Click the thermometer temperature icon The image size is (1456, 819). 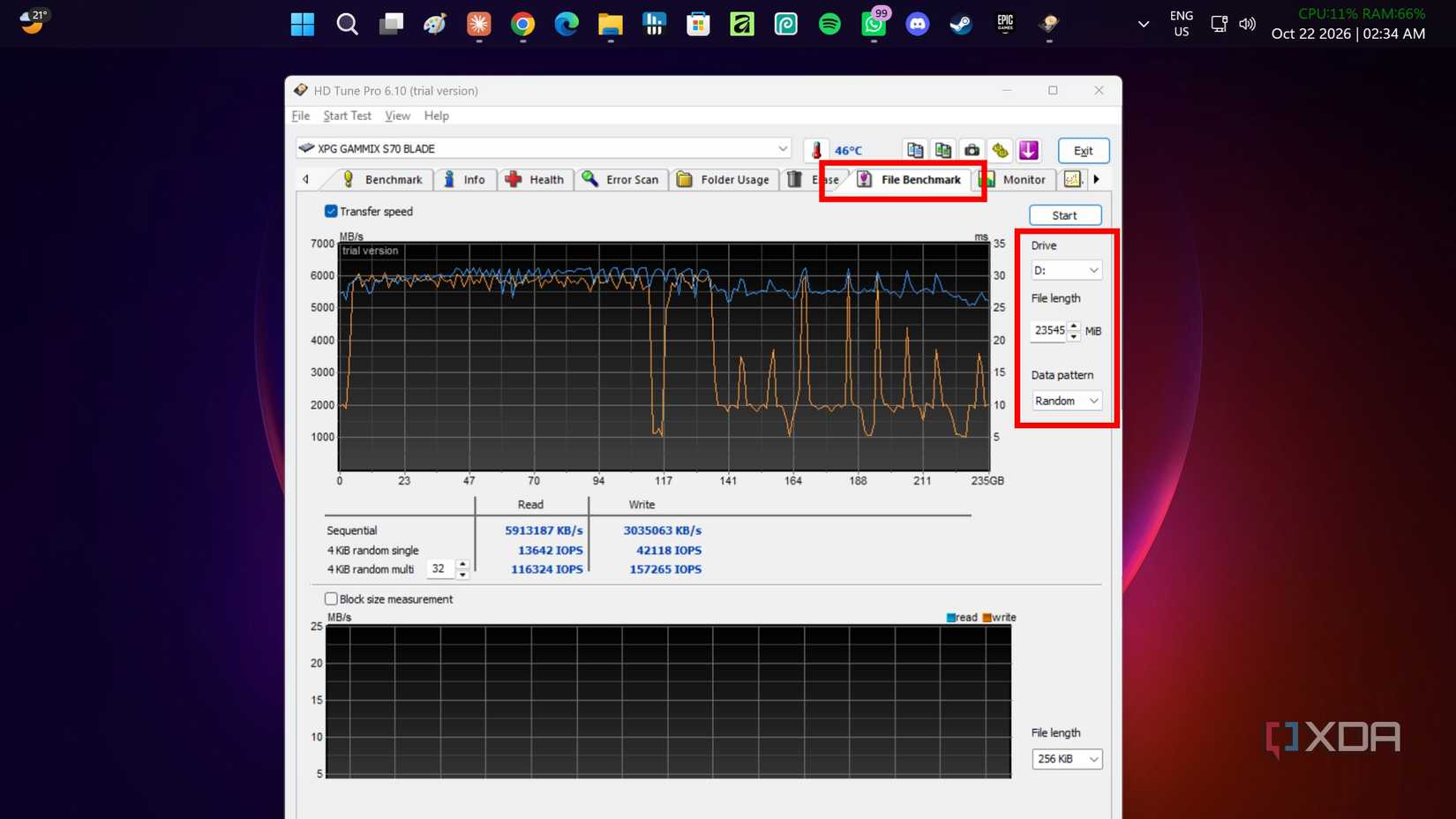click(816, 150)
